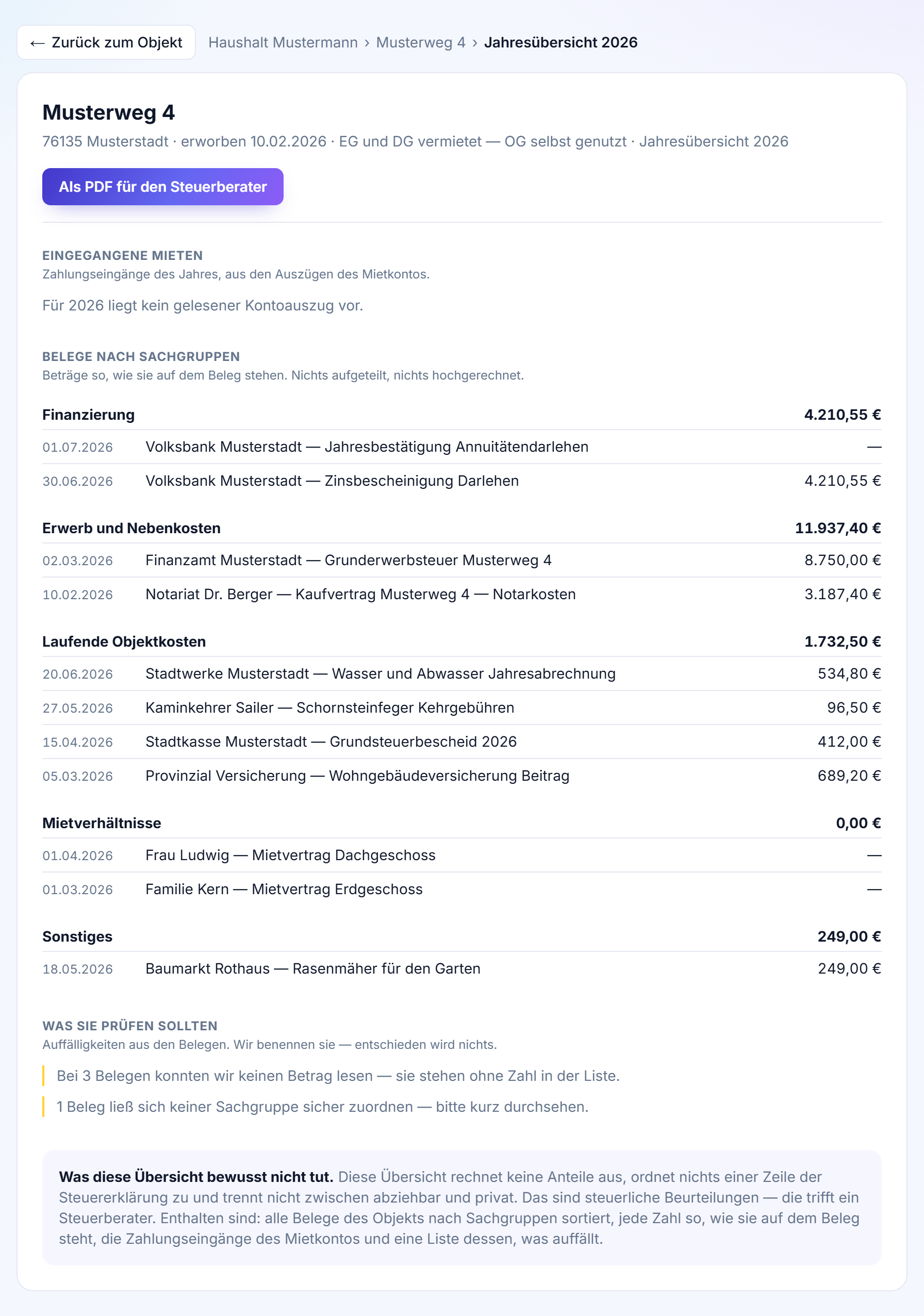The height and width of the screenshot is (1316, 924).
Task: Open Frau Ludwig Mietvertrag Dachgeschoss
Action: (462, 855)
